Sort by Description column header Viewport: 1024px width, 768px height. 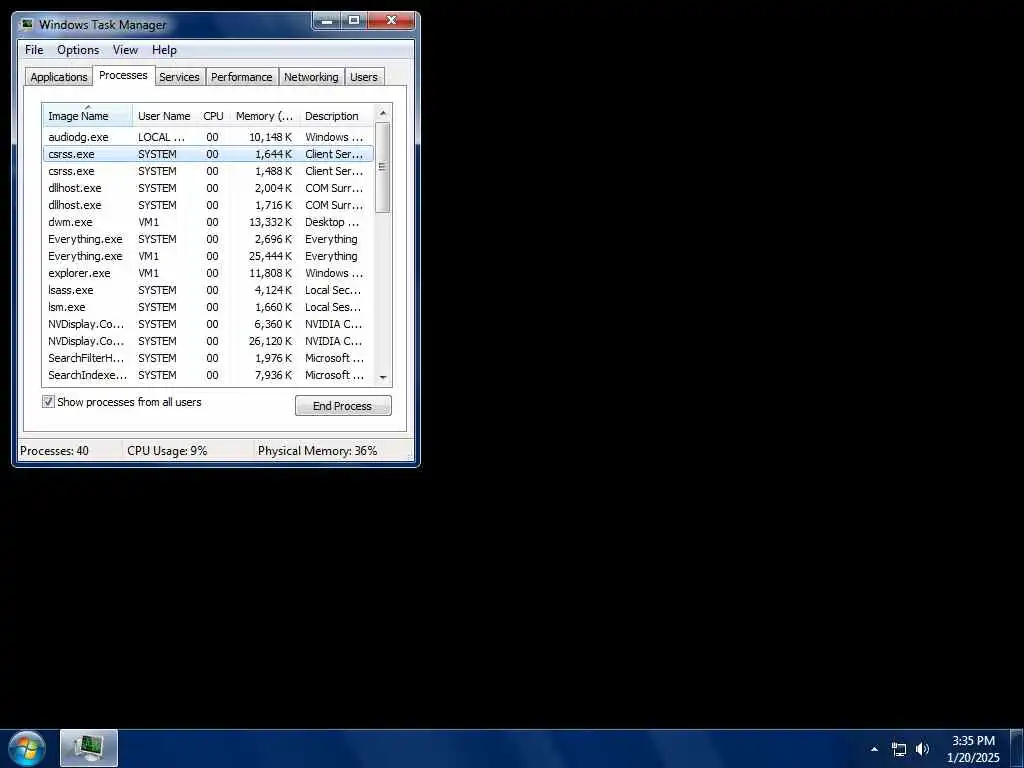click(x=335, y=116)
